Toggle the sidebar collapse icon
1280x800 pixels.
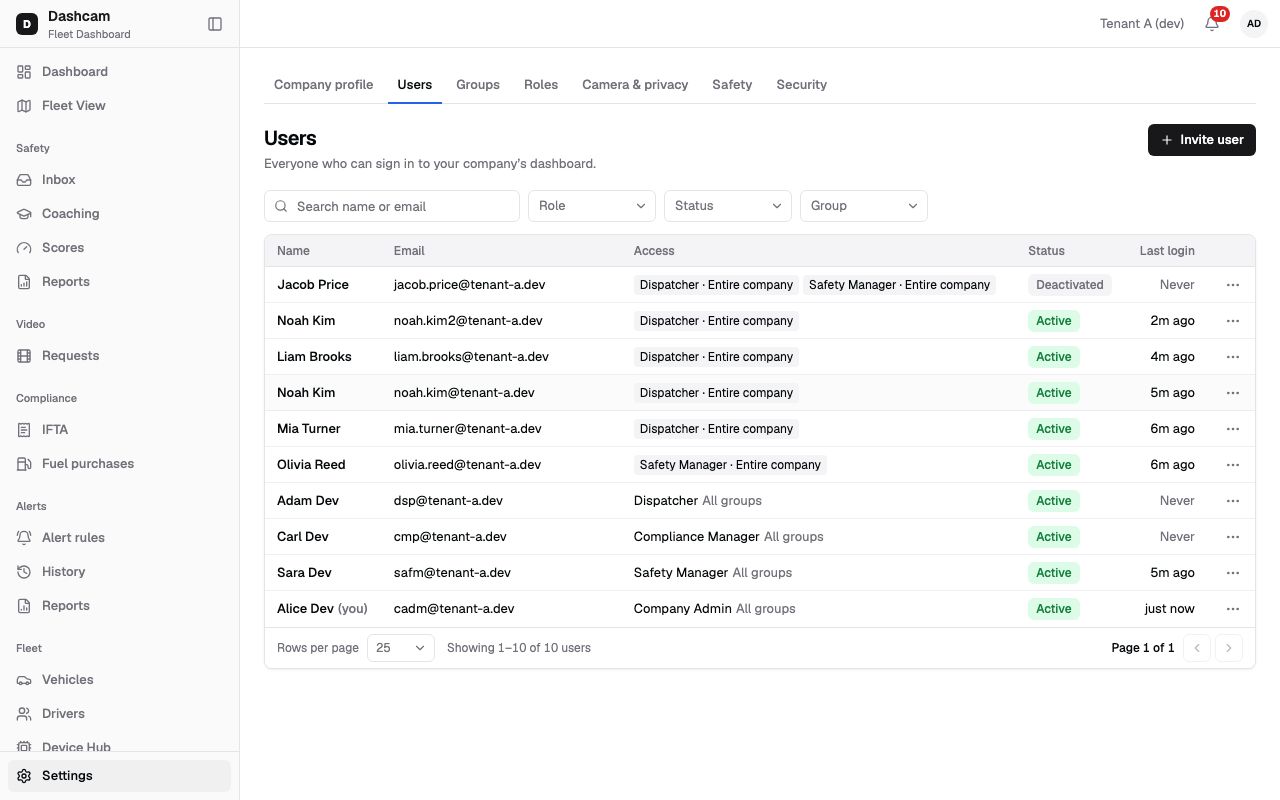215,24
